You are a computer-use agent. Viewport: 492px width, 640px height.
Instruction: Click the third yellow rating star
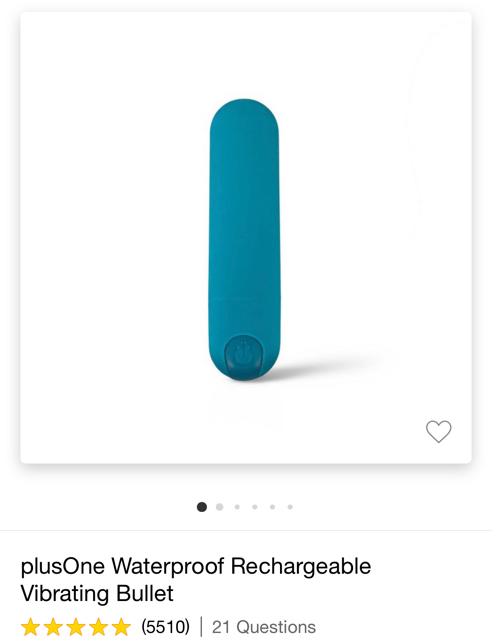tap(76, 627)
